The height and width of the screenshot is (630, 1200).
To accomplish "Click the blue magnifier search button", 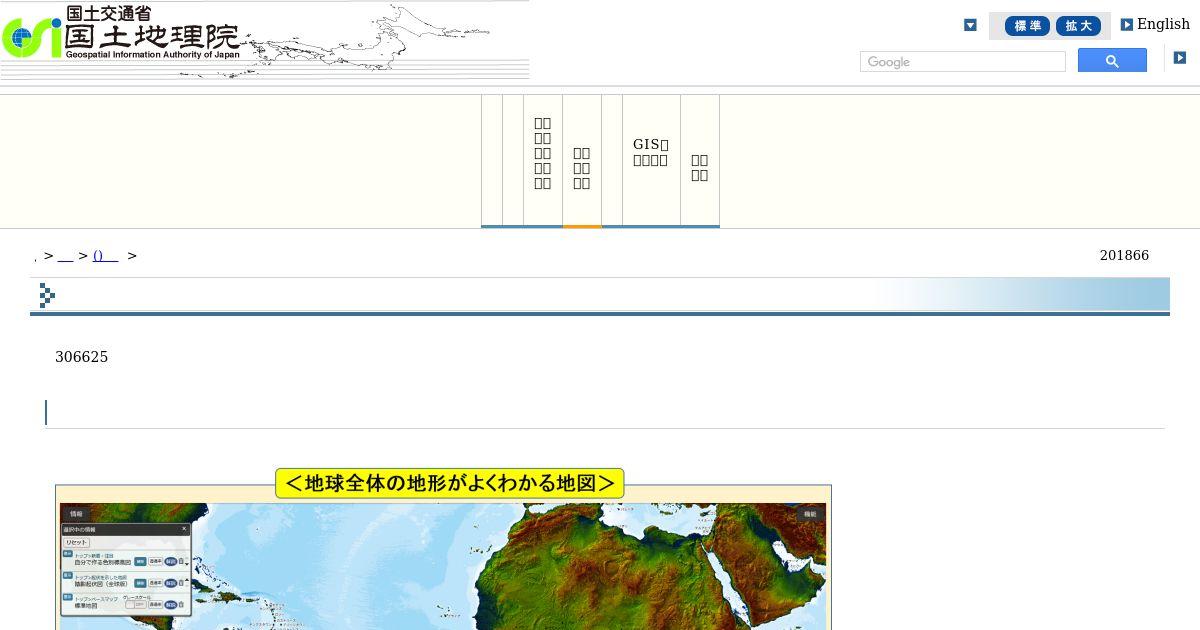I will pos(1112,61).
